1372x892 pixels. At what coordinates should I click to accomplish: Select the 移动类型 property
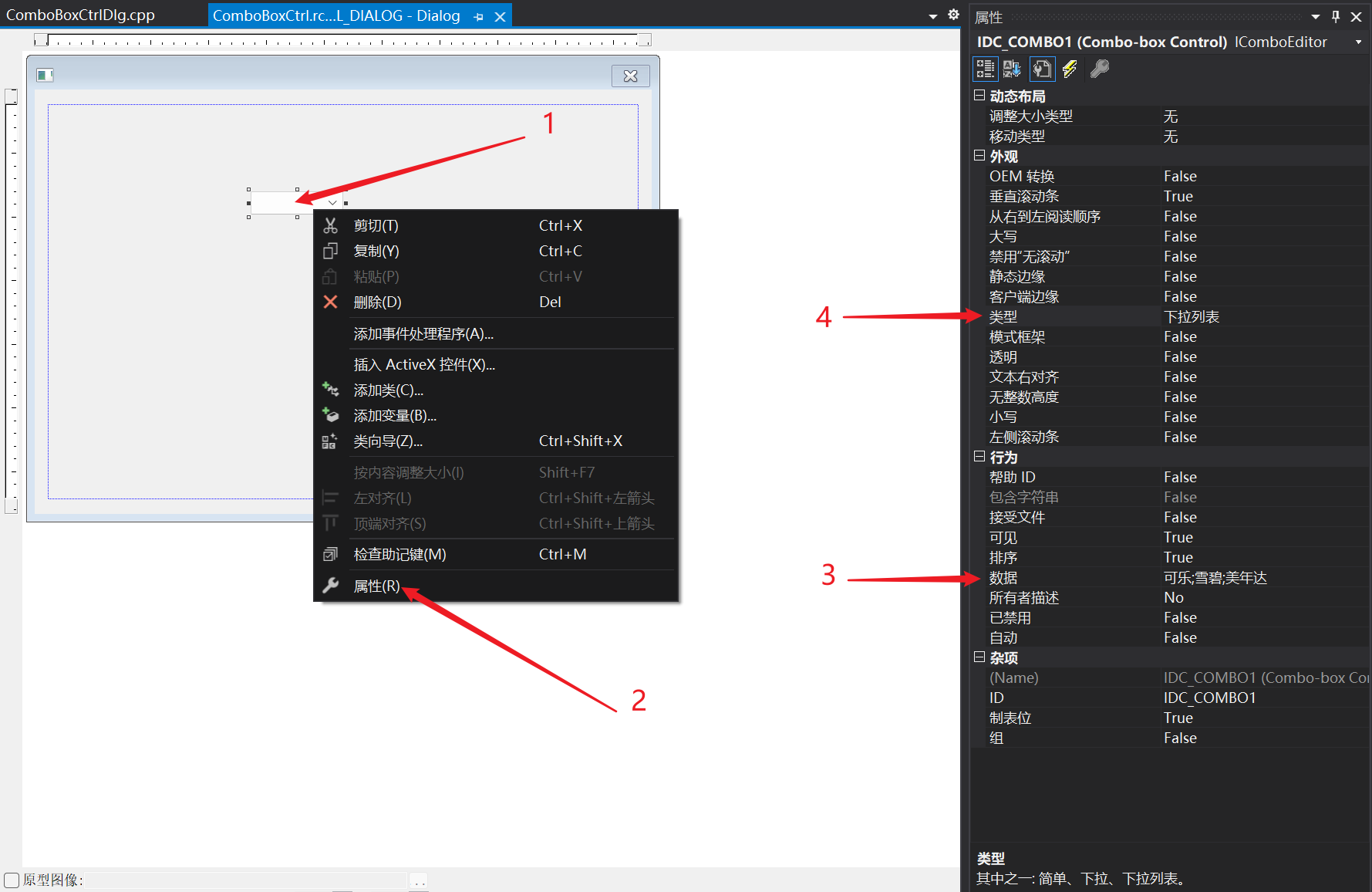(1170, 136)
